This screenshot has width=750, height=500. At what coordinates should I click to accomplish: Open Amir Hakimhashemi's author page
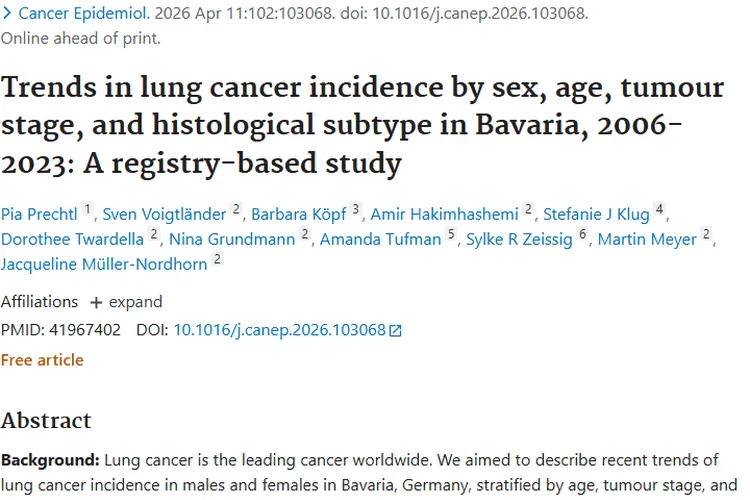point(445,213)
